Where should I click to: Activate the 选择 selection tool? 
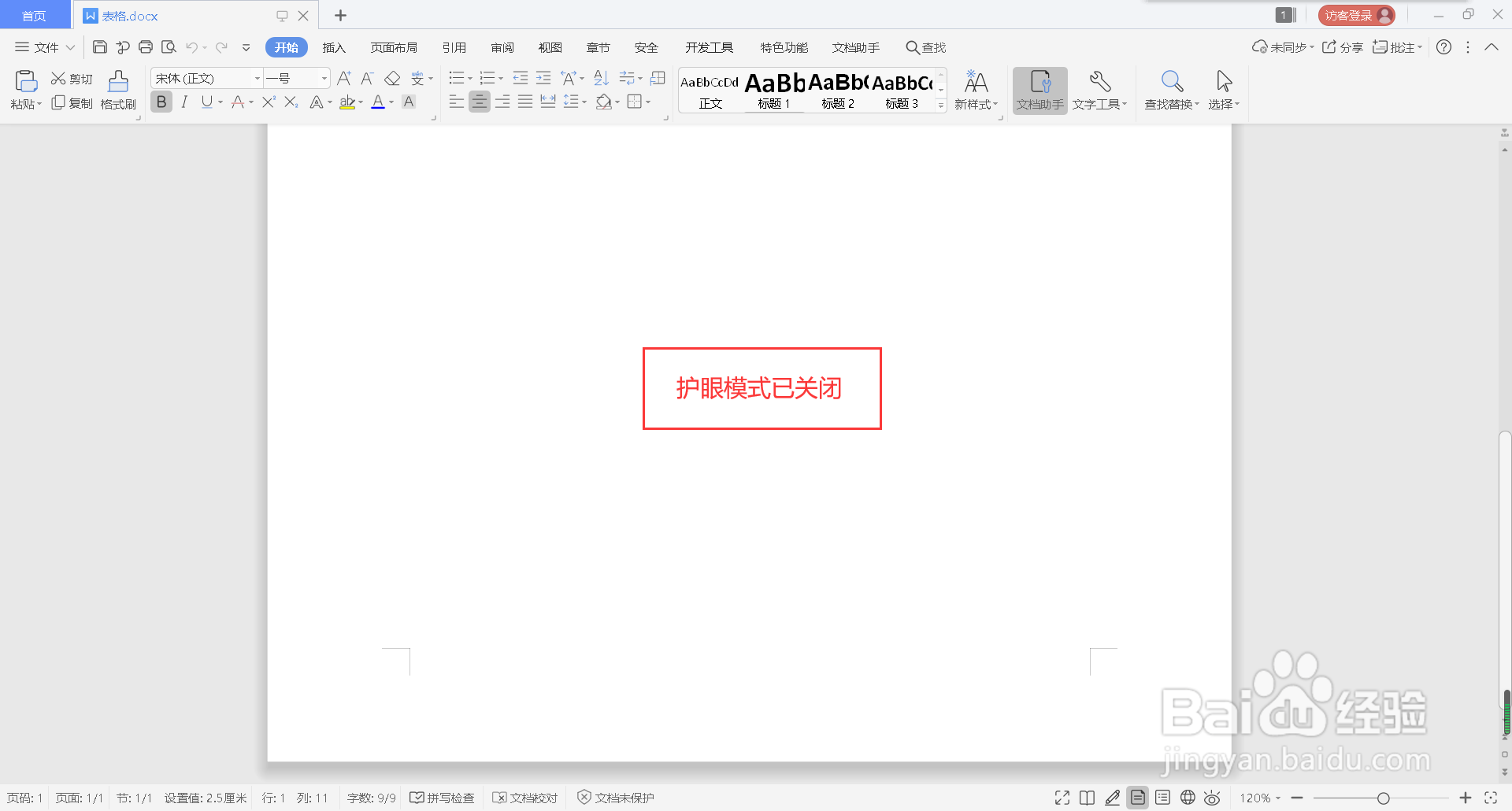[x=1224, y=89]
